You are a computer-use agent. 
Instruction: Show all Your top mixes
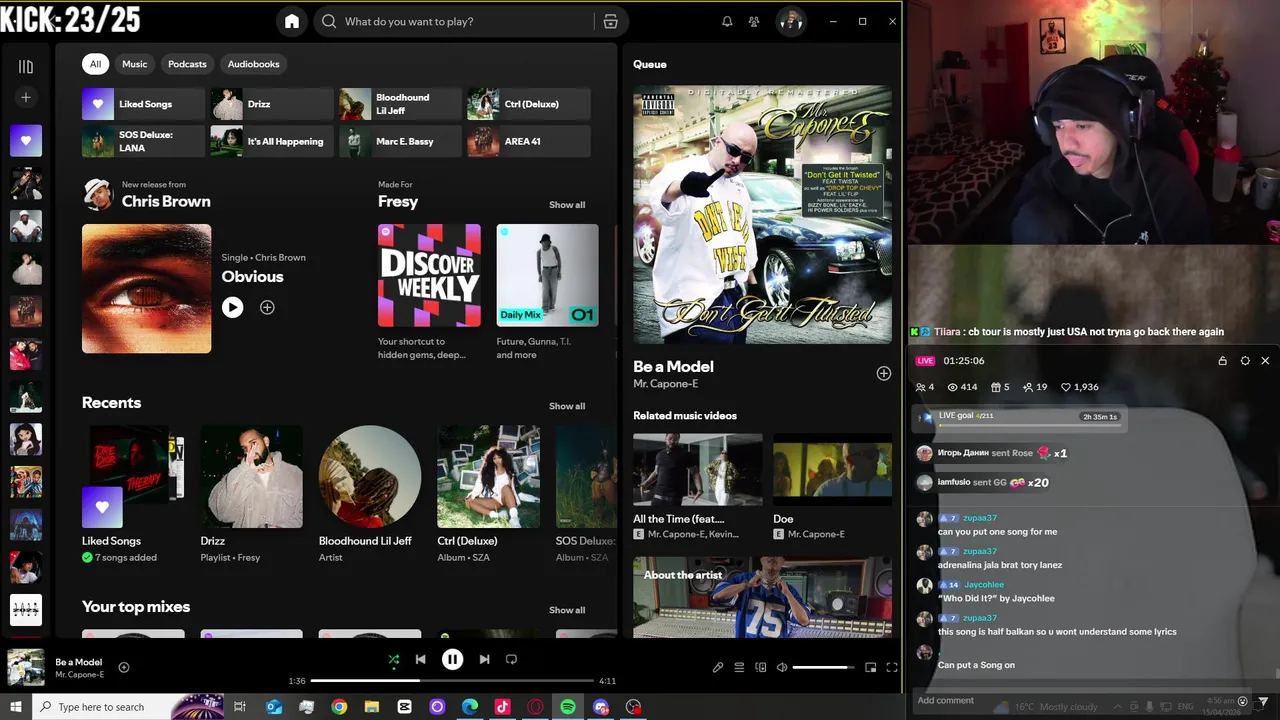click(x=567, y=610)
